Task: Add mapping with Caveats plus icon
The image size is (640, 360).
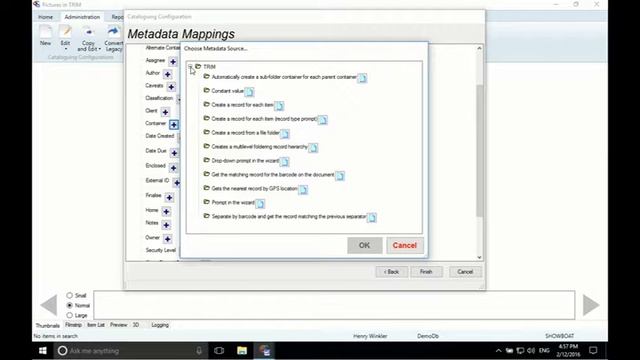Action: [171, 87]
